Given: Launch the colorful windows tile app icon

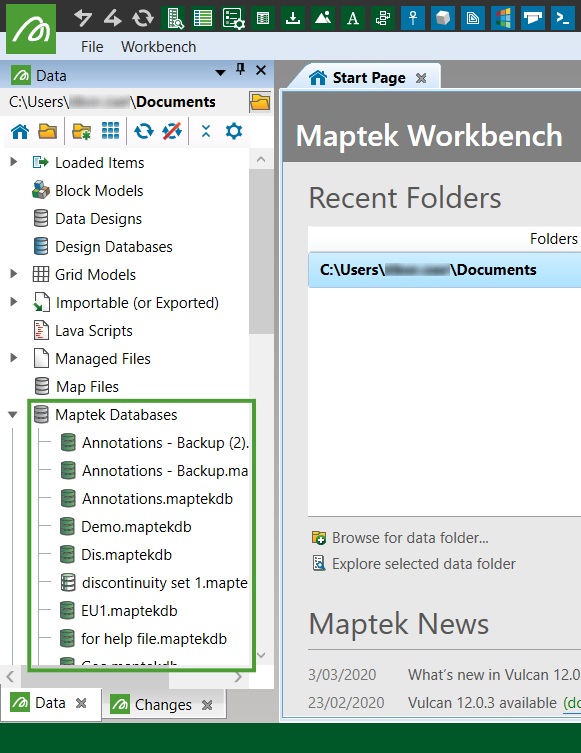Looking at the screenshot, I should [503, 18].
